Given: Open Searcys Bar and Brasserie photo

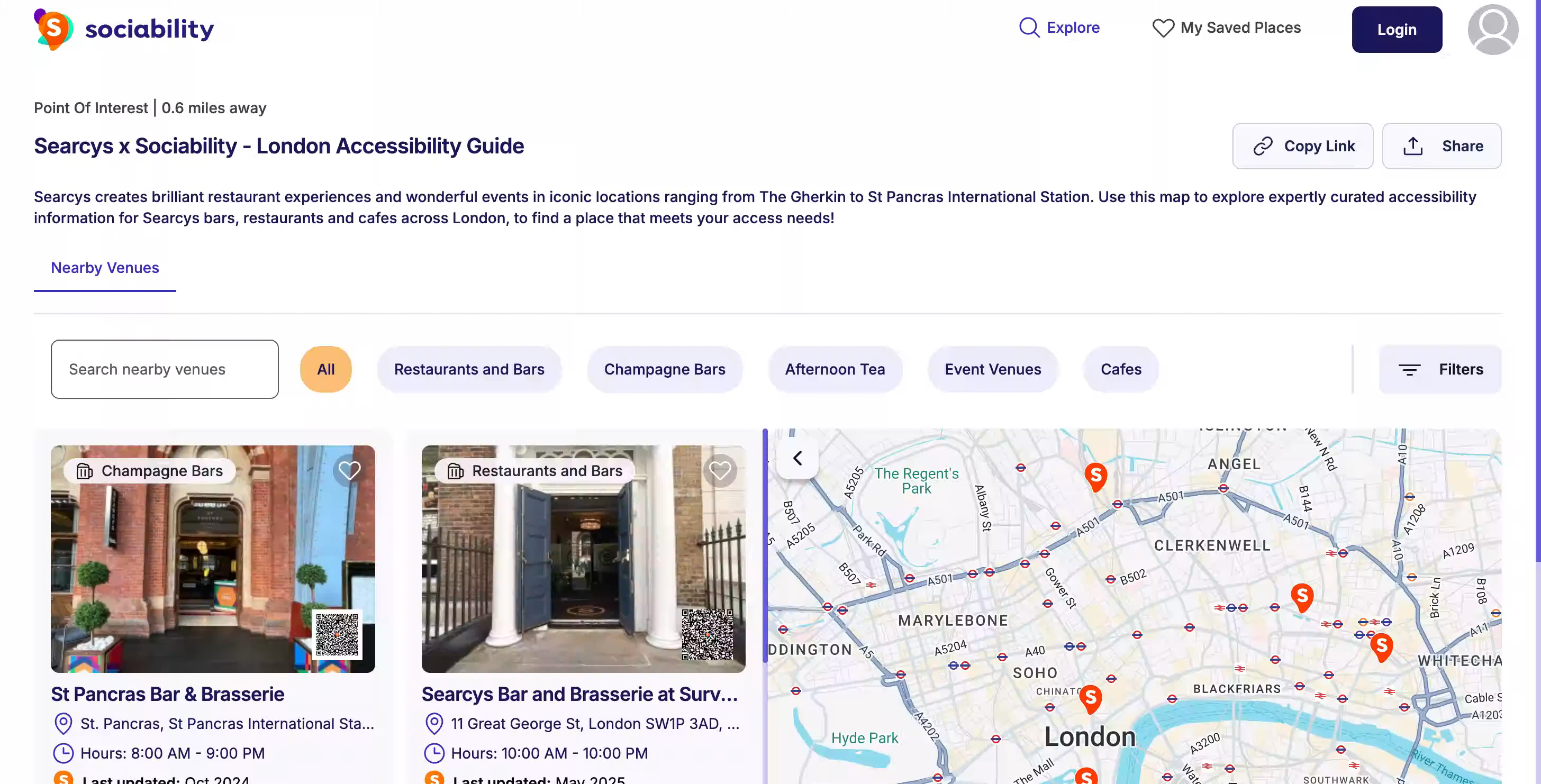Looking at the screenshot, I should [583, 559].
